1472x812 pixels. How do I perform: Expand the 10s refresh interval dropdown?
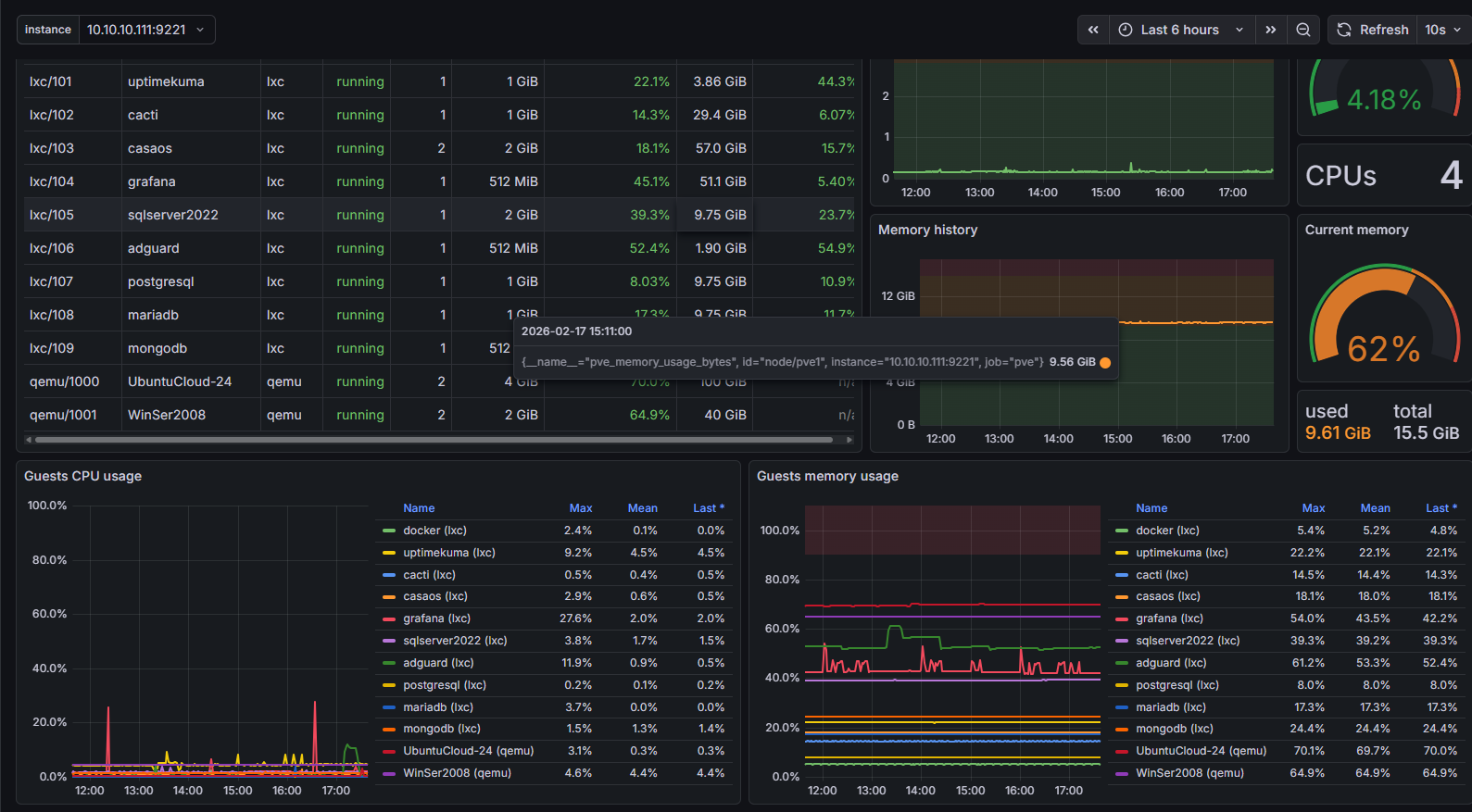click(x=1442, y=30)
